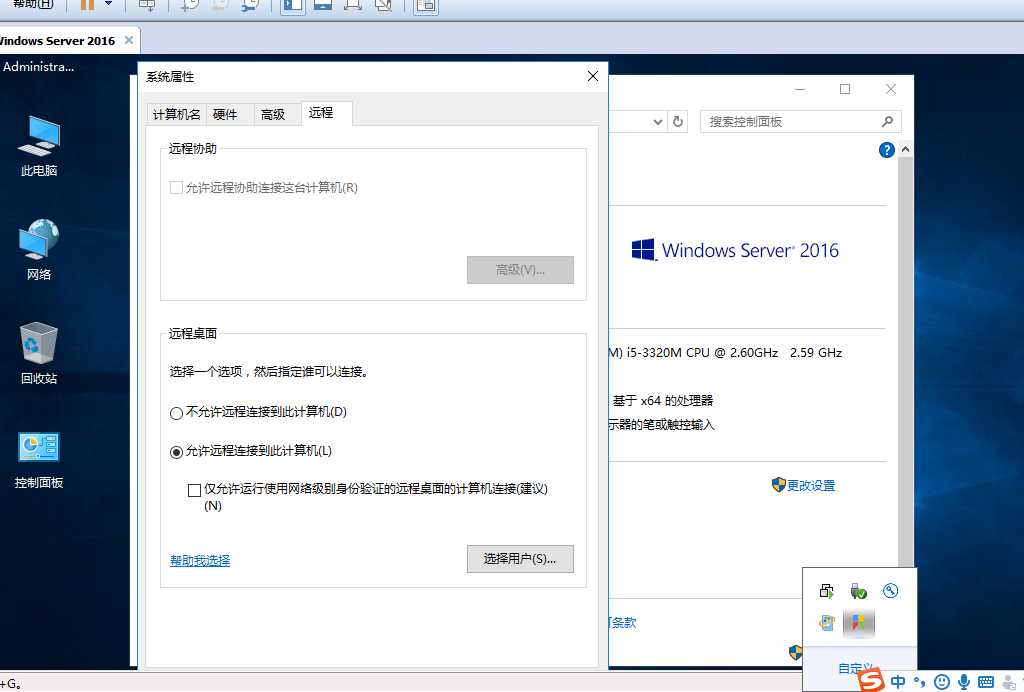Select 控制面板 desktop icon
The width and height of the screenshot is (1024, 692).
click(39, 460)
